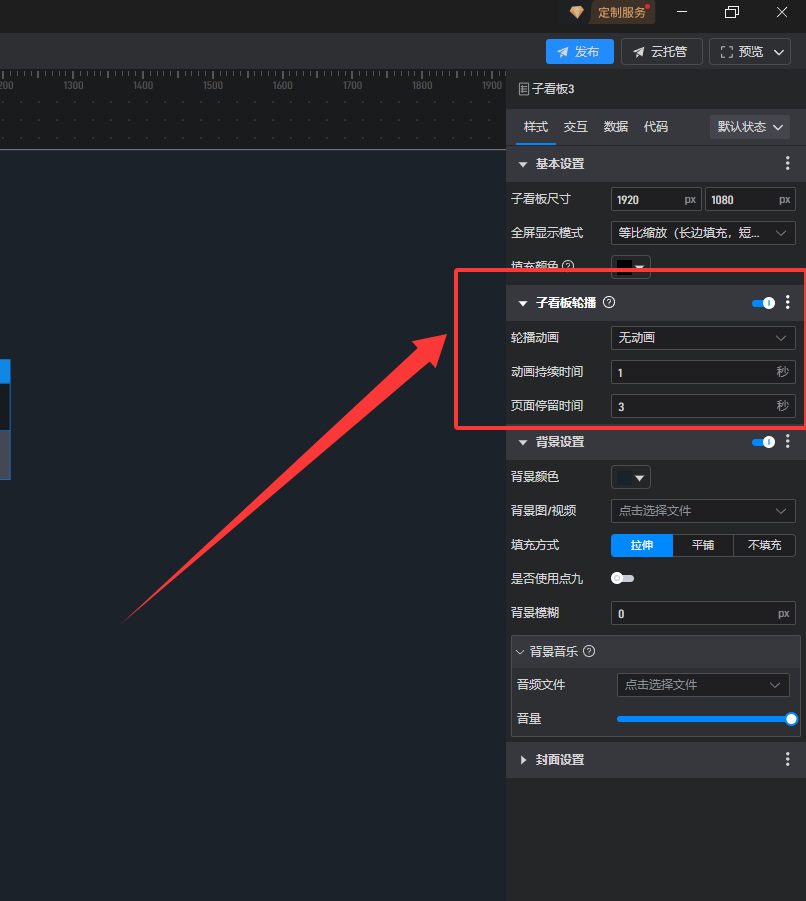
Task: Edit the 动画持续时间 field
Action: [703, 372]
